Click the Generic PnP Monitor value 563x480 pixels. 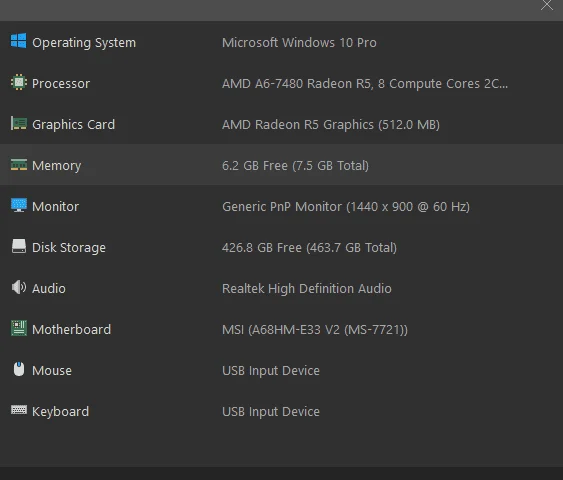346,206
